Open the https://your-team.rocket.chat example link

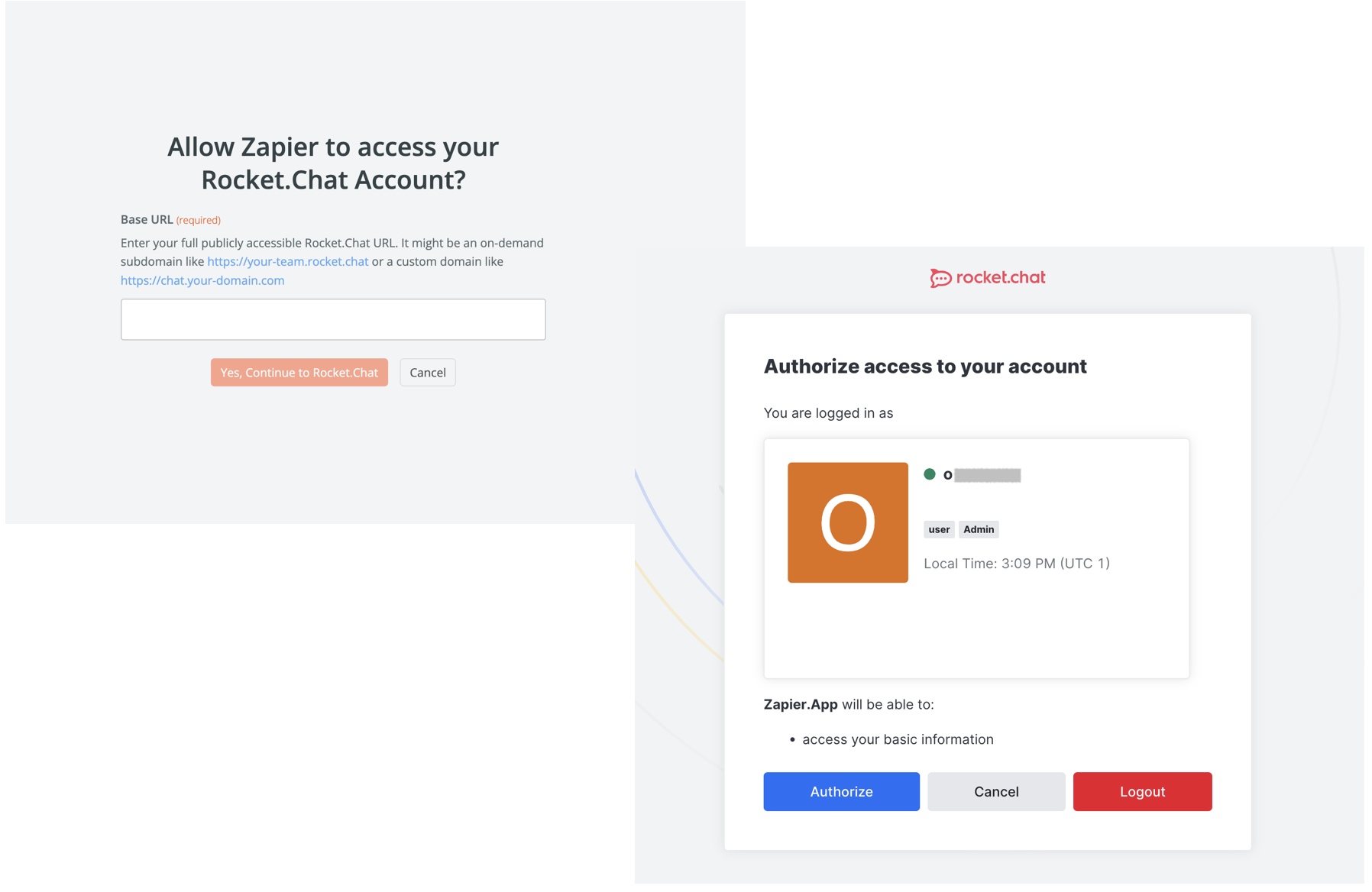tap(288, 261)
